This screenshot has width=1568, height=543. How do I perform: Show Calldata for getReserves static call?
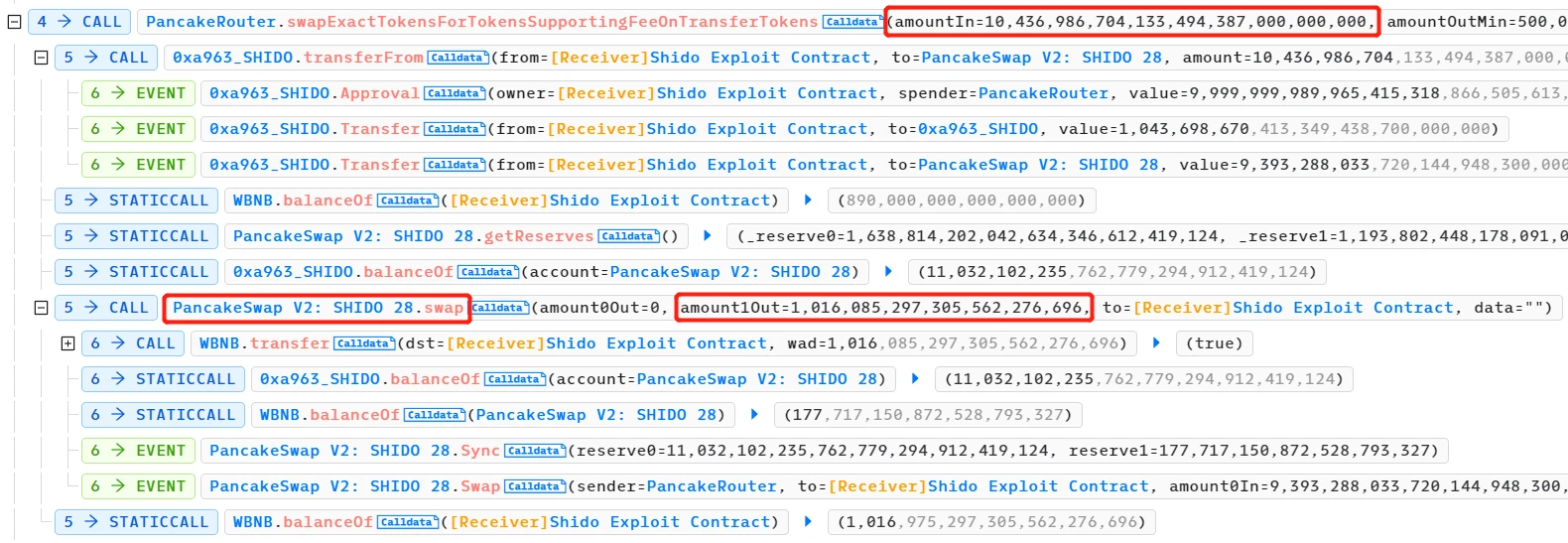628,236
